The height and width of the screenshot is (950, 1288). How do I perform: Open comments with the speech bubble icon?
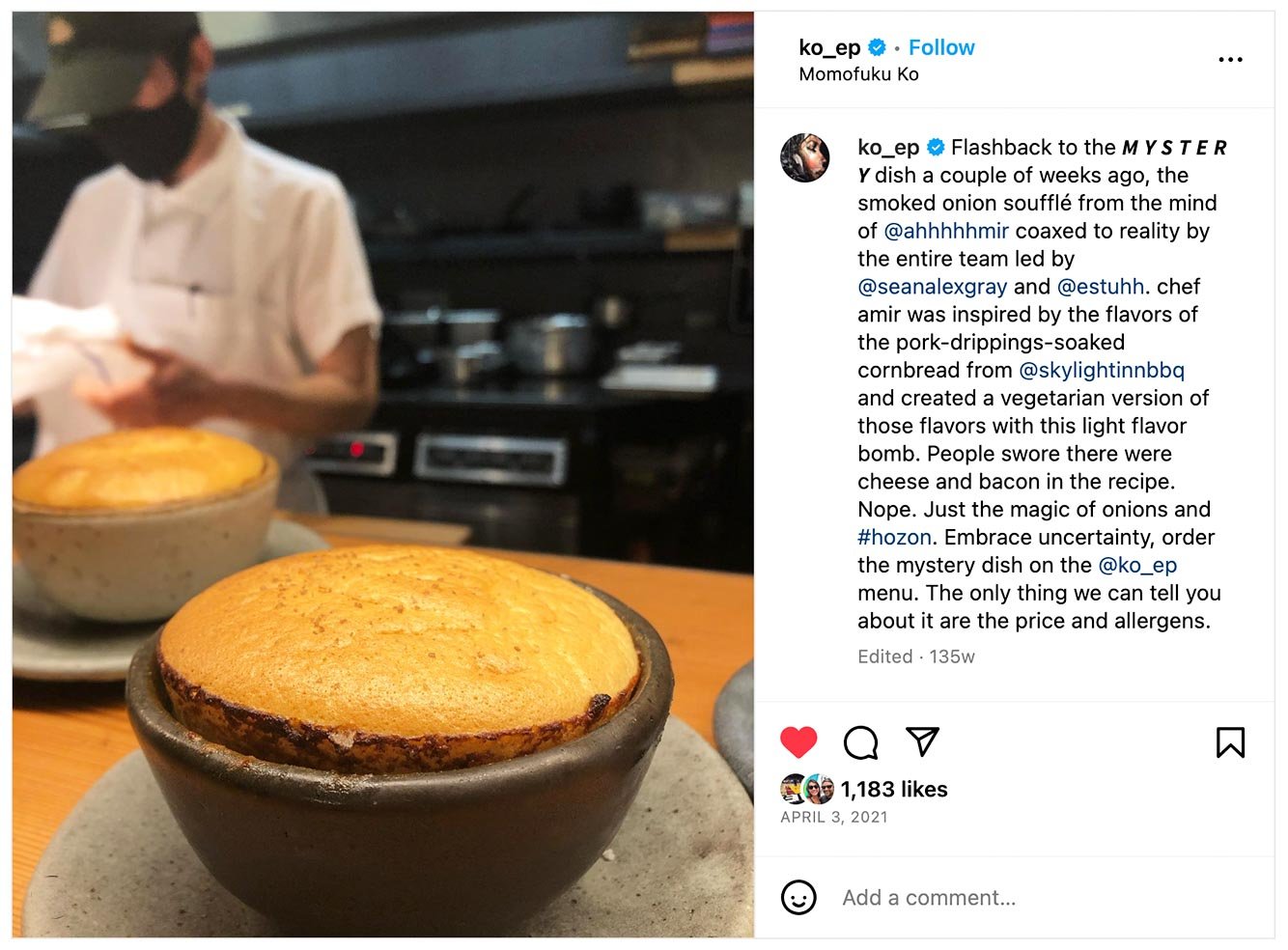(x=860, y=742)
